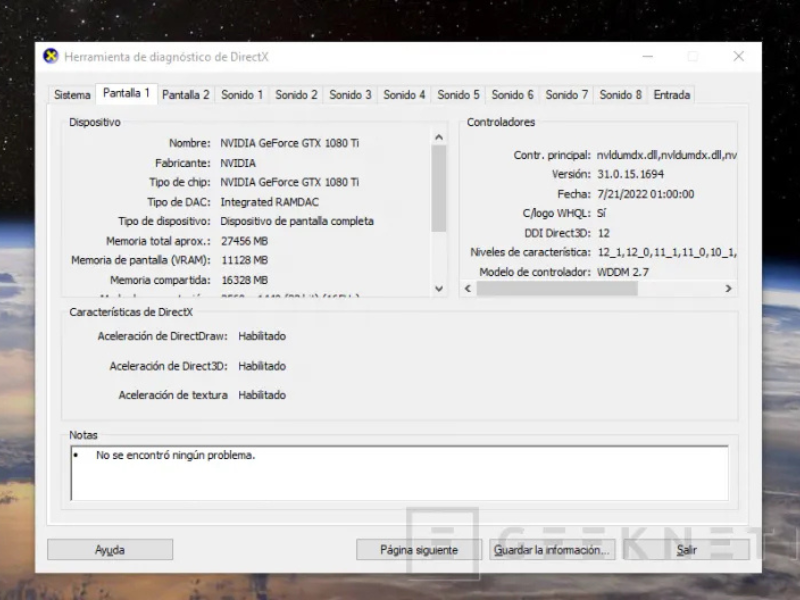Go to the Sonido 3 tab

[350, 95]
